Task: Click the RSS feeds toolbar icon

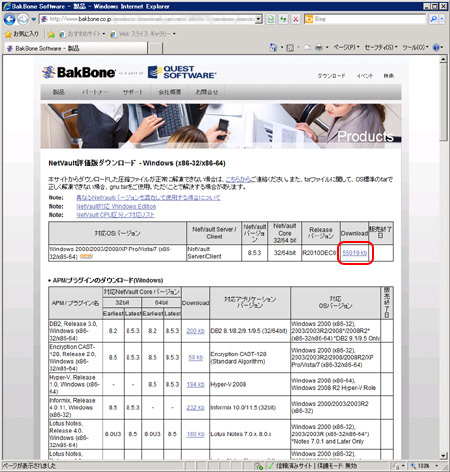Action: click(290, 48)
